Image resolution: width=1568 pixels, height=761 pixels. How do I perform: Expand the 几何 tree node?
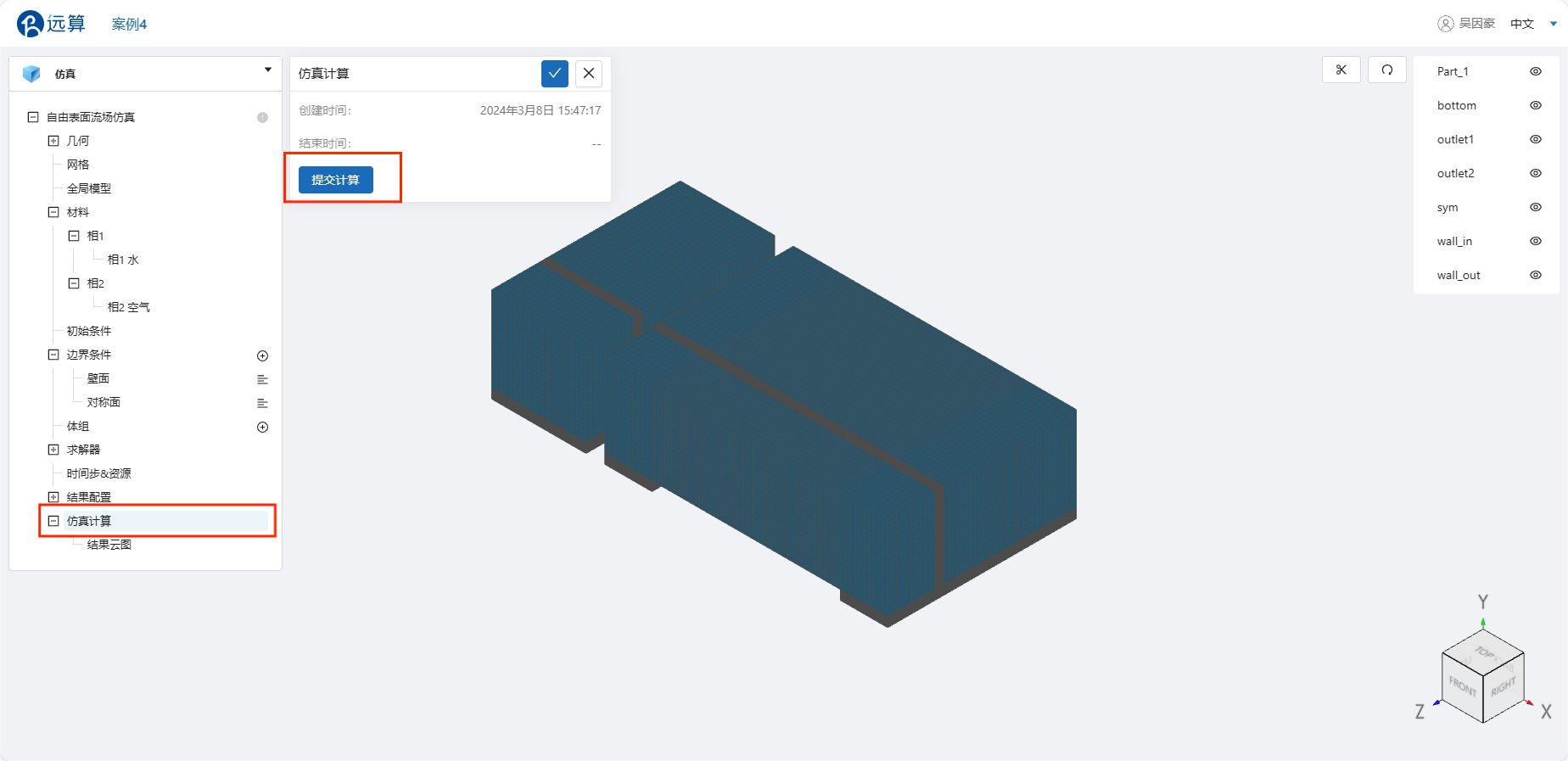[53, 141]
